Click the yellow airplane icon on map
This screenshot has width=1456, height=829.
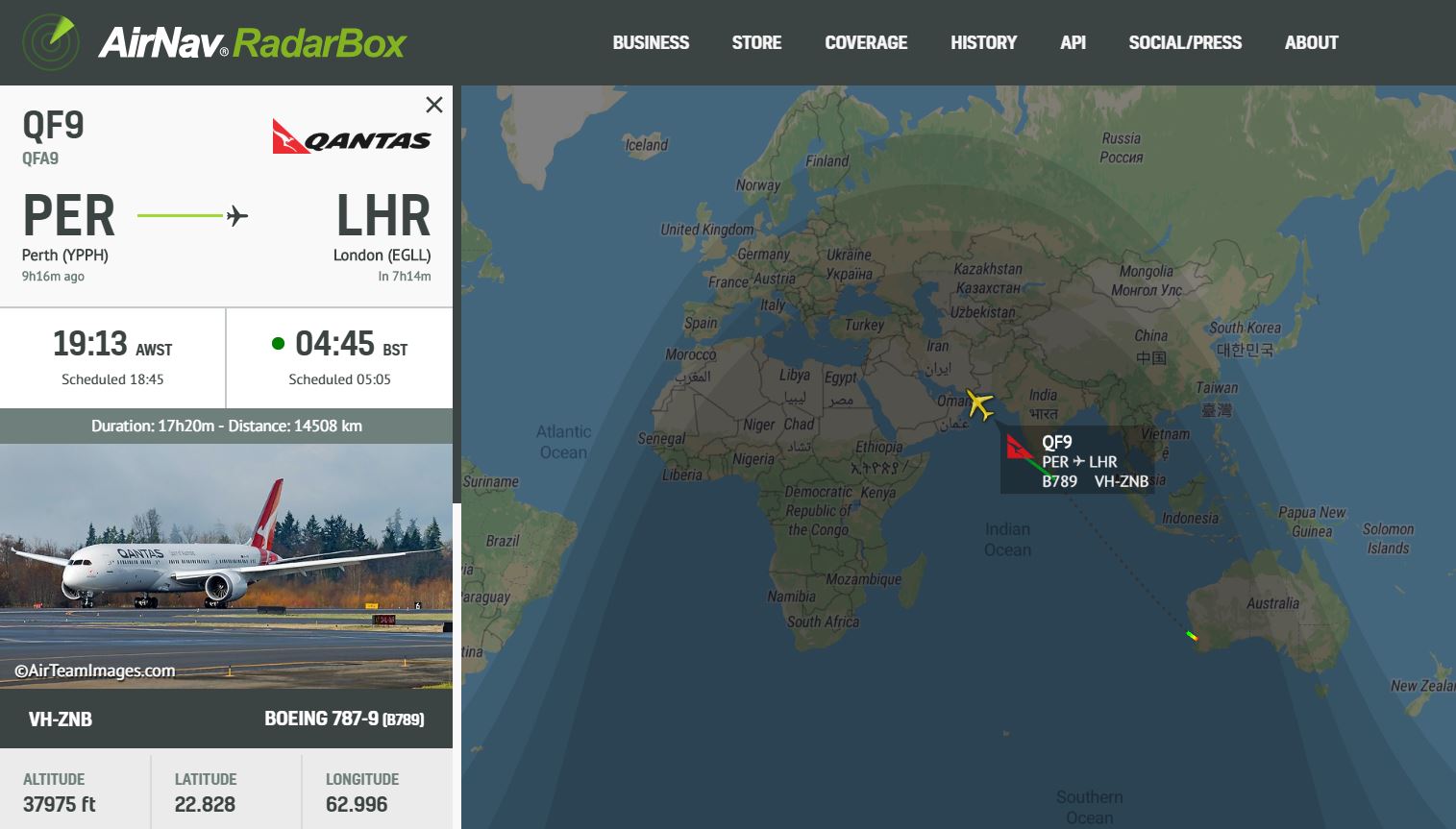tap(979, 403)
